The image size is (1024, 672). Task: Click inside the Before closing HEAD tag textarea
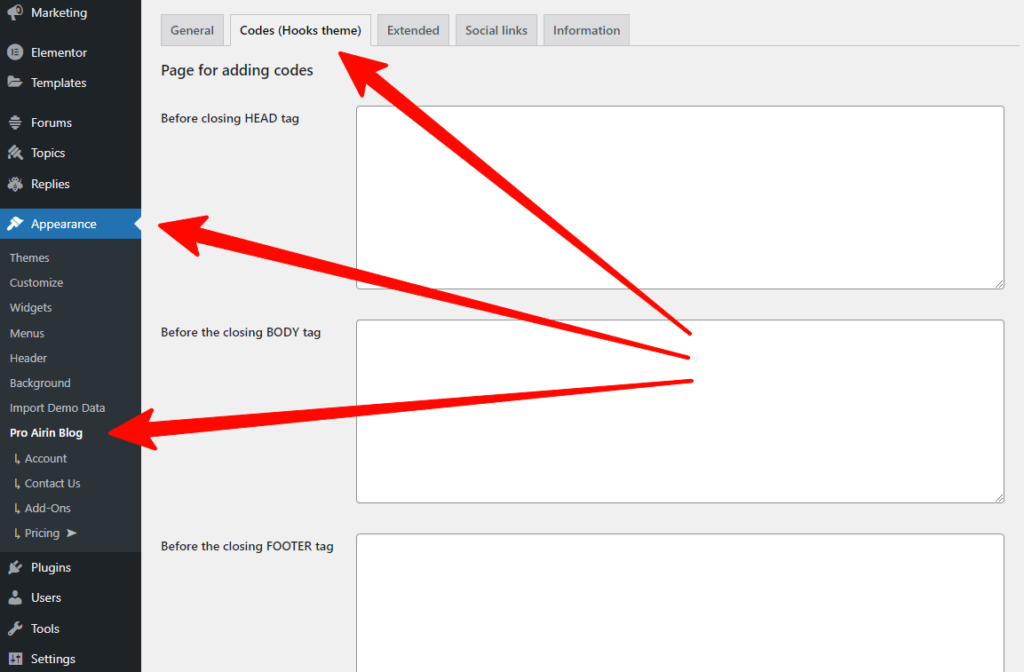click(x=679, y=196)
